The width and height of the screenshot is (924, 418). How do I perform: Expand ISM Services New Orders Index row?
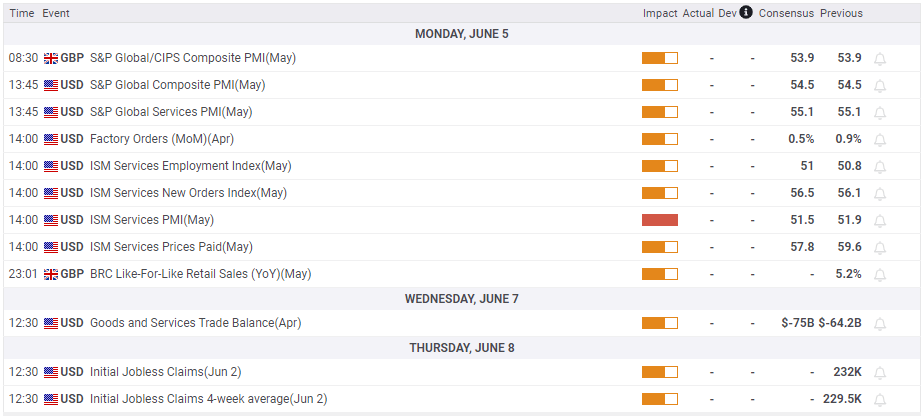tap(188, 193)
